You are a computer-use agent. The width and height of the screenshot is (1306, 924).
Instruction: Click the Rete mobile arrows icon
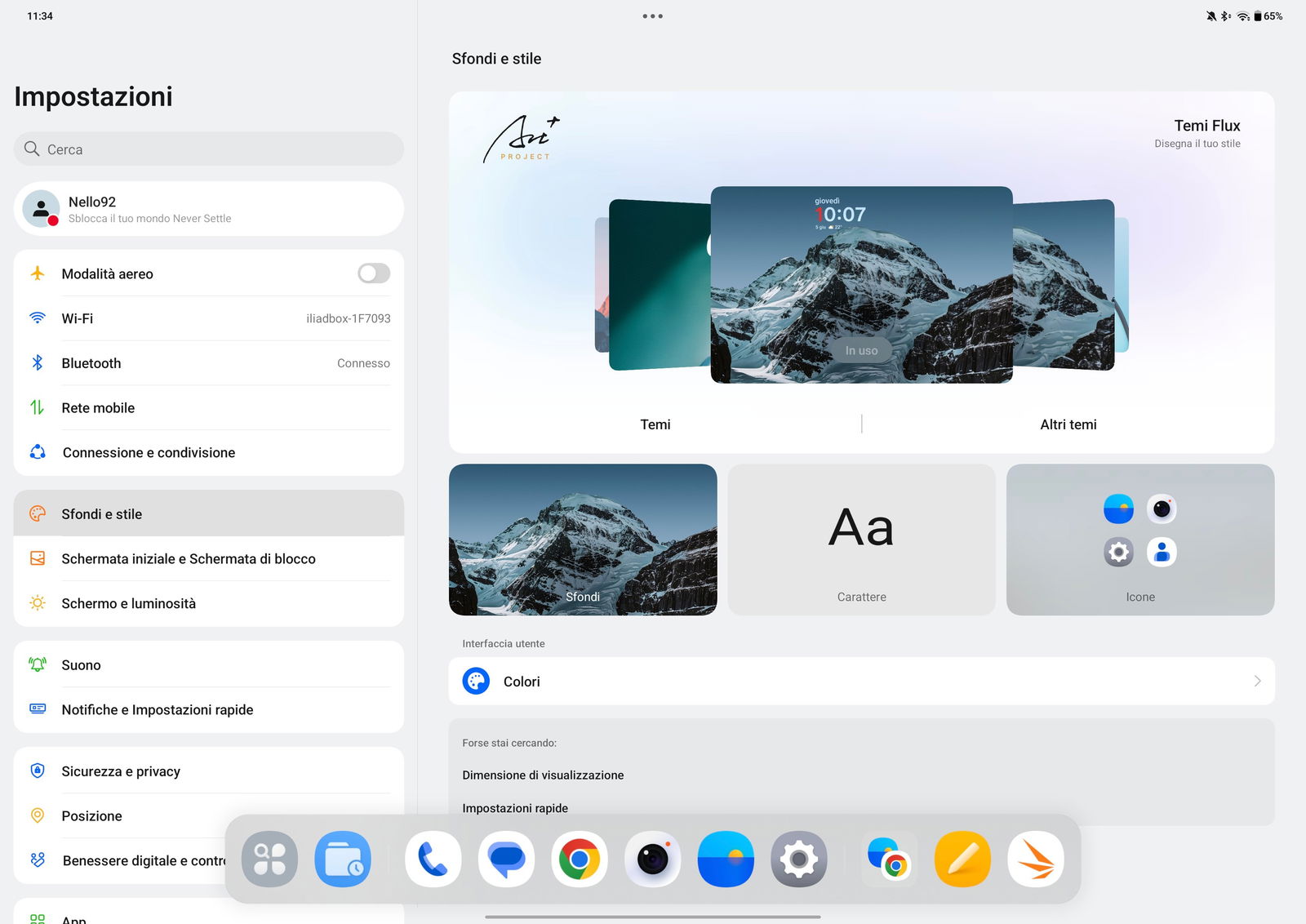point(38,407)
